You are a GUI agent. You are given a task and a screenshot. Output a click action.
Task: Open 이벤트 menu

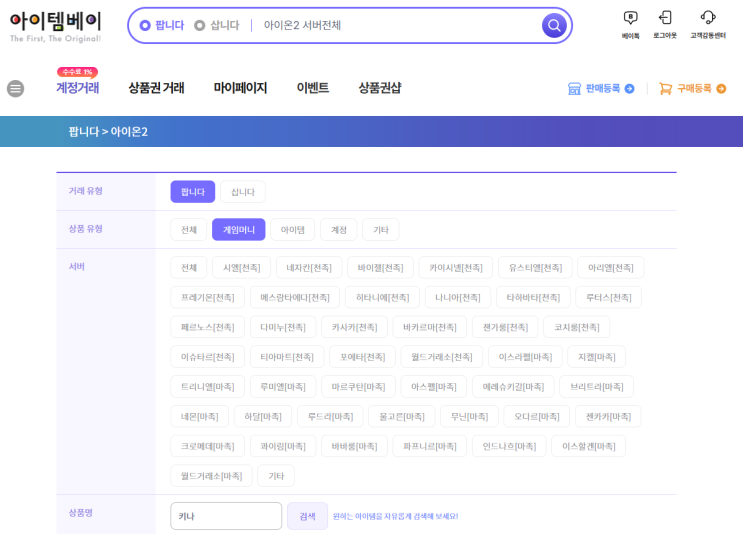(313, 88)
